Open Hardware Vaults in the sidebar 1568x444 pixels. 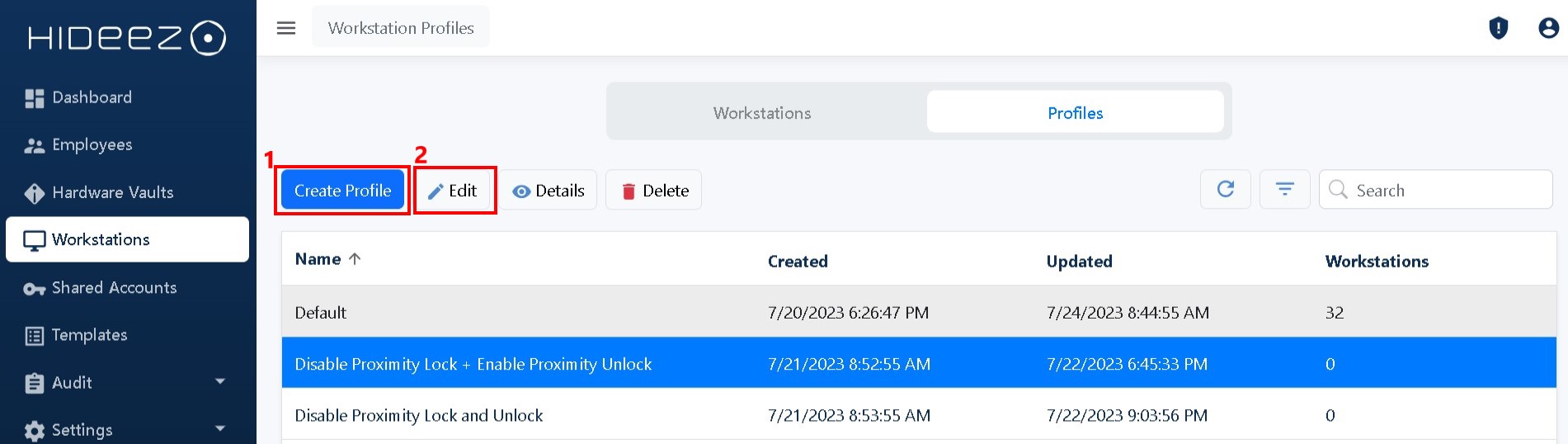112,192
